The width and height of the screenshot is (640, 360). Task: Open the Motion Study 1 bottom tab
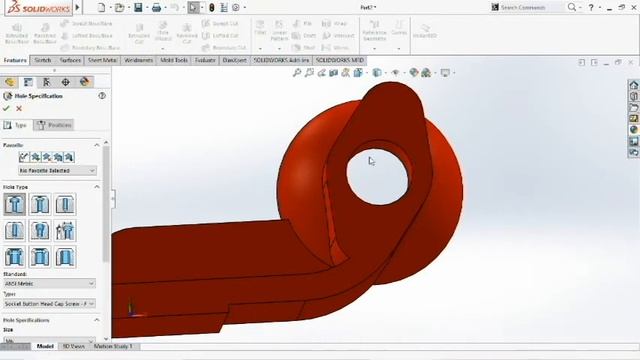(x=113, y=347)
